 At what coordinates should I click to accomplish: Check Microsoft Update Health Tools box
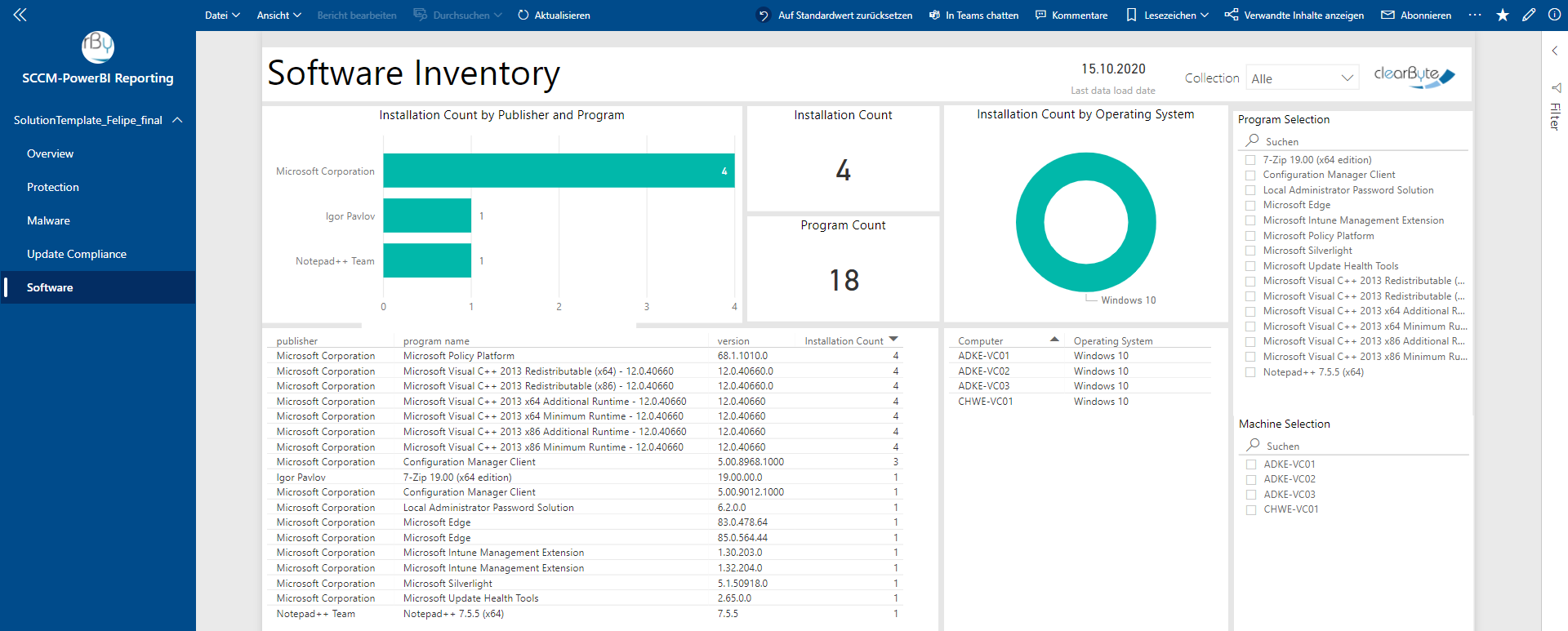click(x=1250, y=266)
